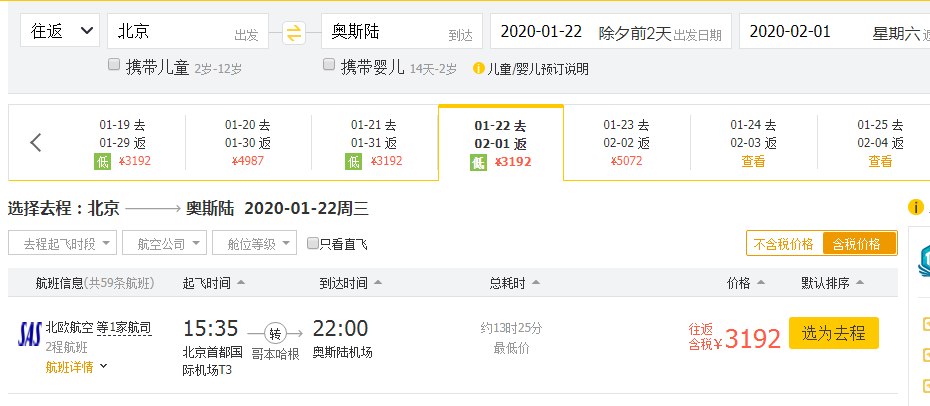The image size is (930, 406).
Task: Click the 北京 departure city field
Action: [x=188, y=31]
